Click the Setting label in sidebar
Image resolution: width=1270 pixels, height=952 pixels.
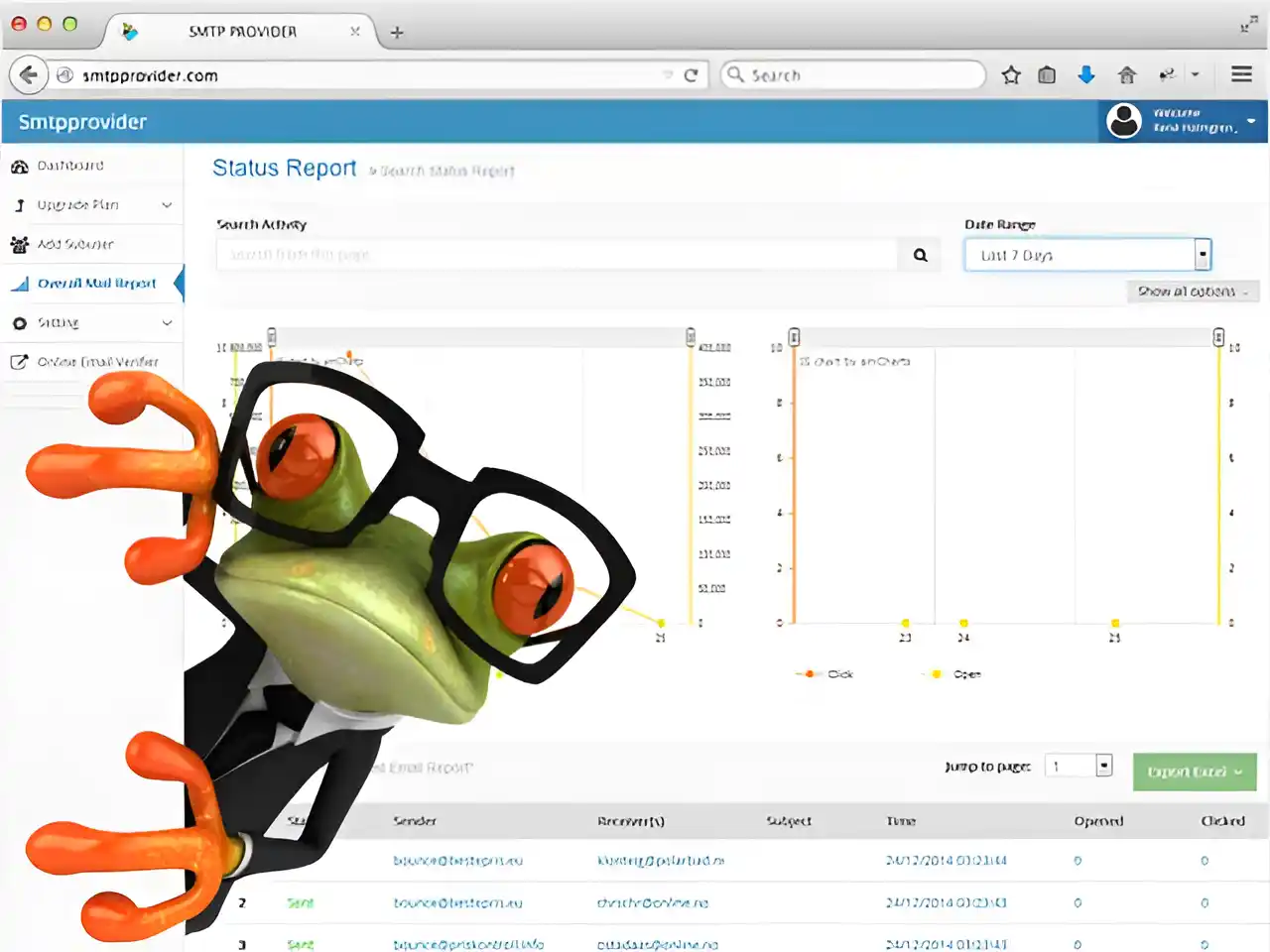[58, 323]
